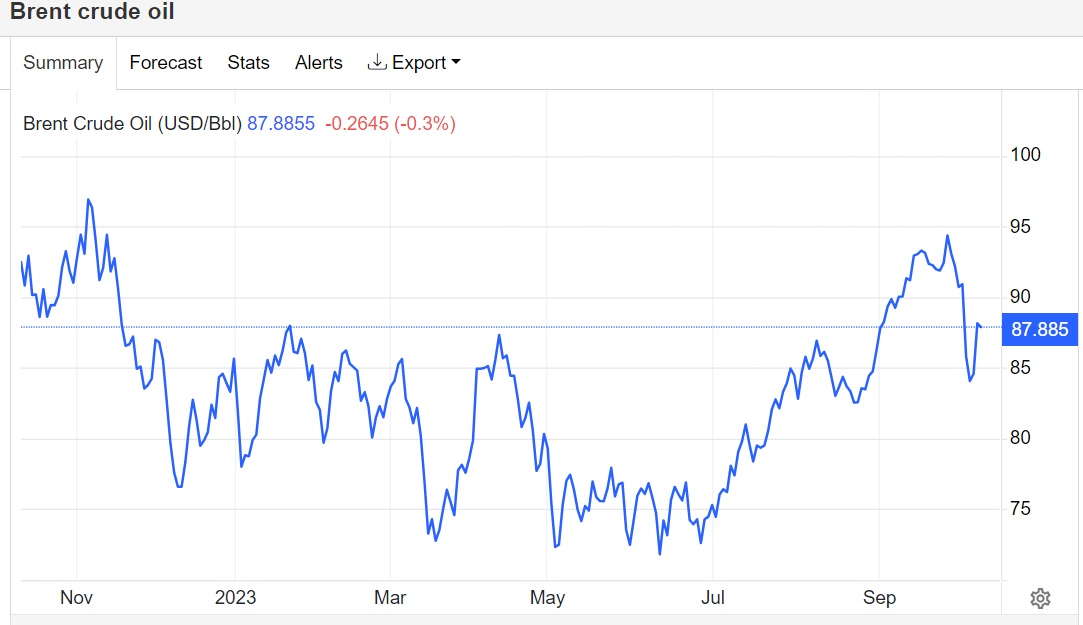Click the 75 price axis label

(x=1021, y=509)
